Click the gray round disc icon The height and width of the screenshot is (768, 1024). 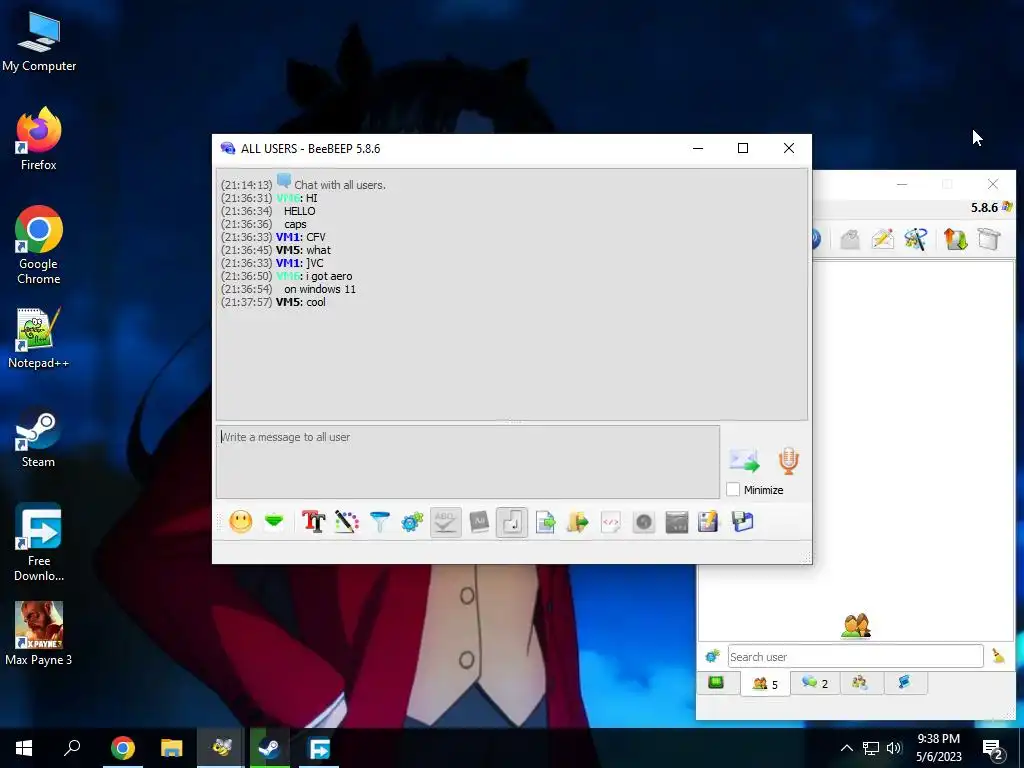[x=644, y=522]
